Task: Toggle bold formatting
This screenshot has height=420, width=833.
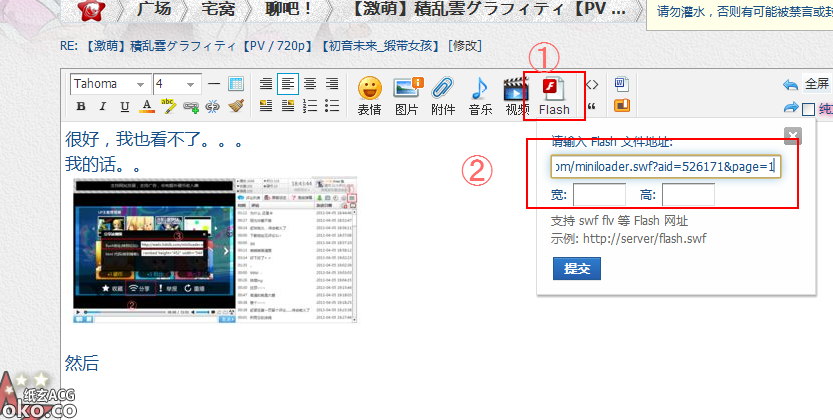Action: 81,107
